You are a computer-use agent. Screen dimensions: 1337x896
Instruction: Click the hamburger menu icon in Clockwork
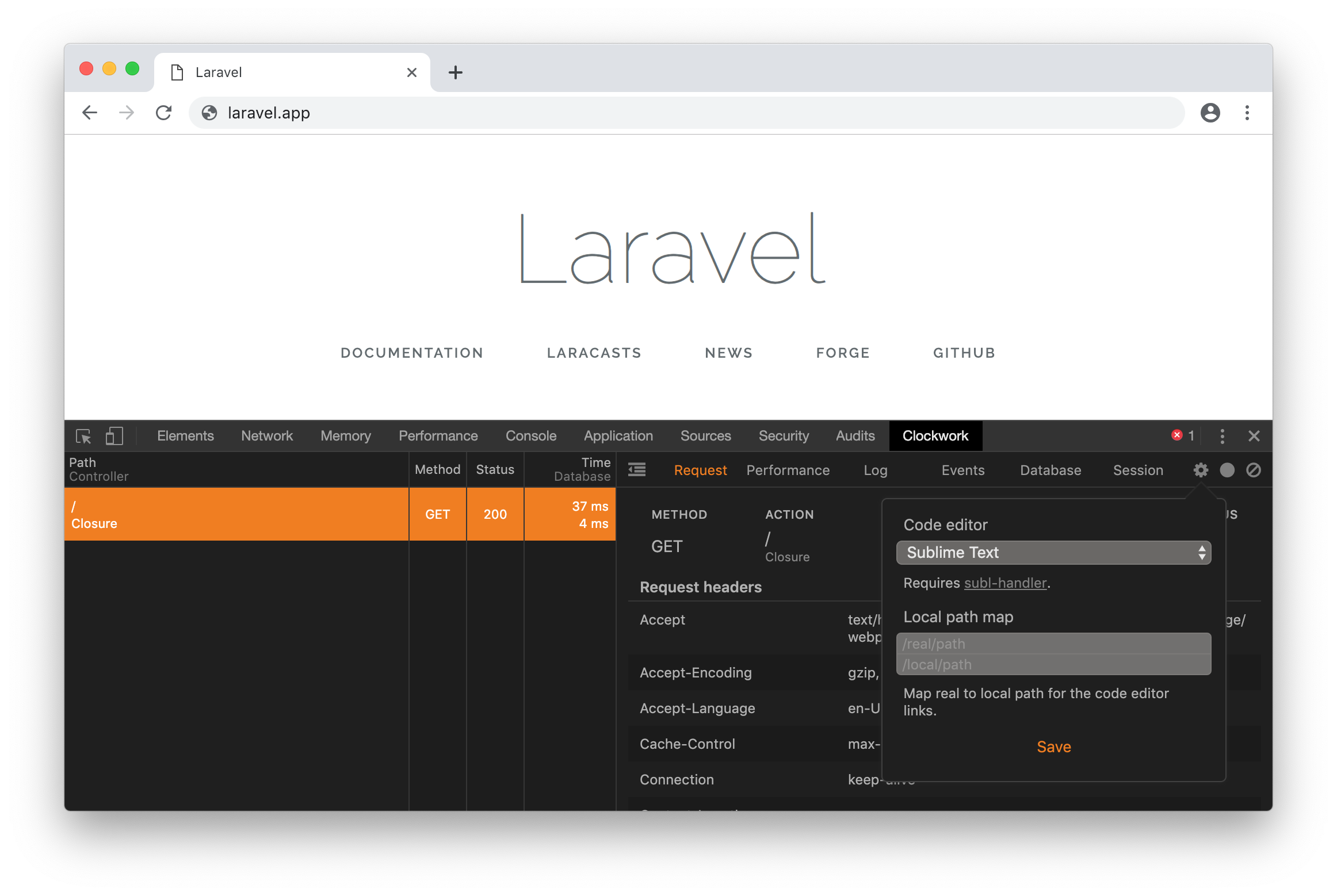[x=637, y=470]
